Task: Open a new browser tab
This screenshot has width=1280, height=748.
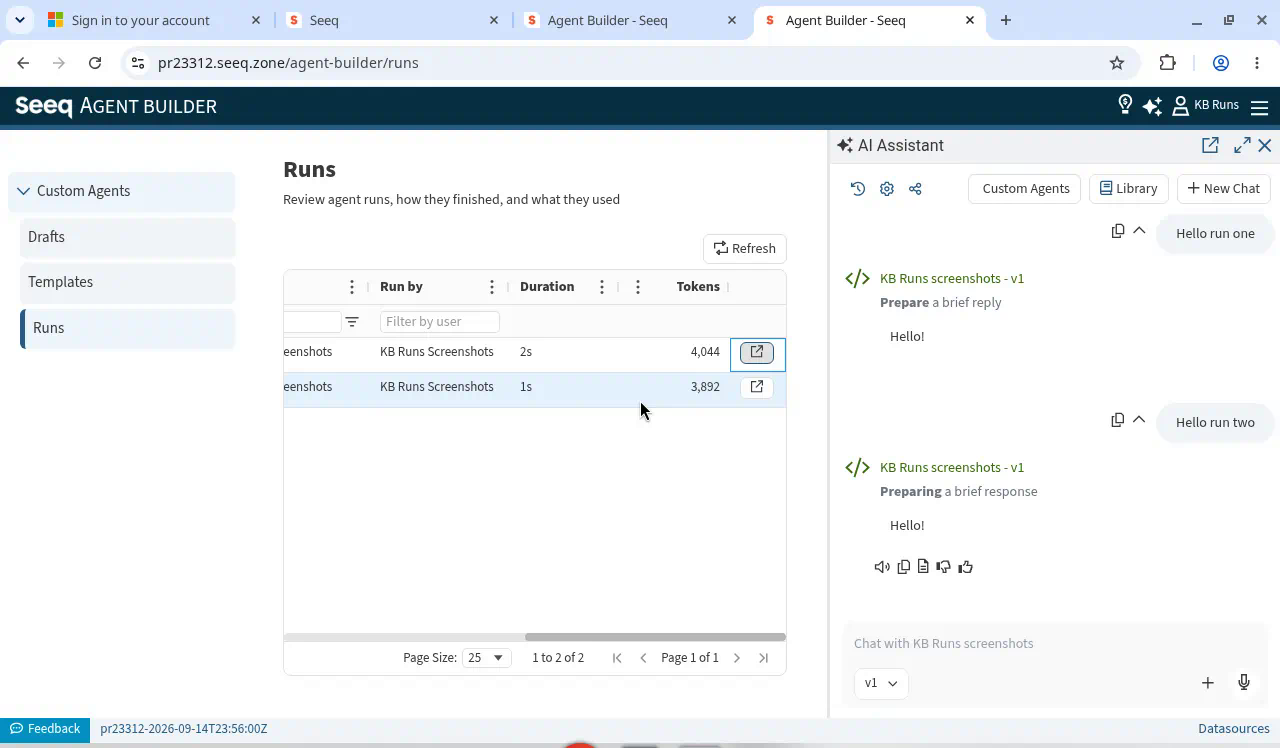Action: click(x=1006, y=20)
